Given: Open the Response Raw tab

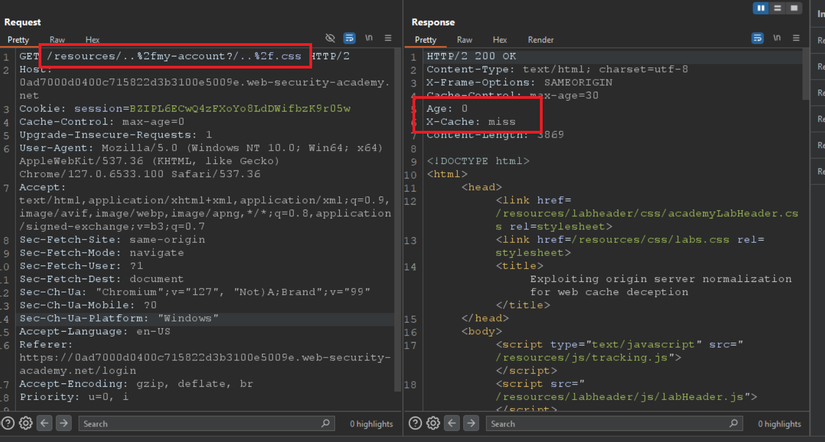Looking at the screenshot, I should [464, 40].
